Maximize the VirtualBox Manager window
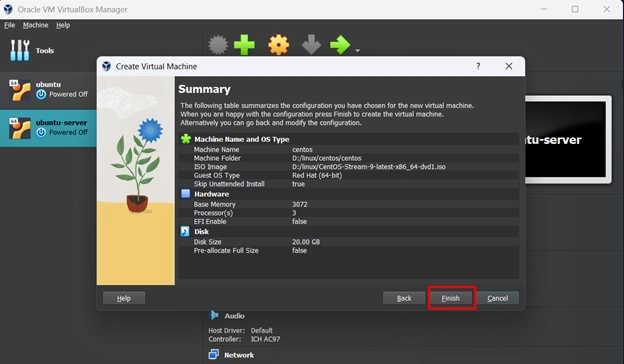The image size is (624, 364). point(575,9)
